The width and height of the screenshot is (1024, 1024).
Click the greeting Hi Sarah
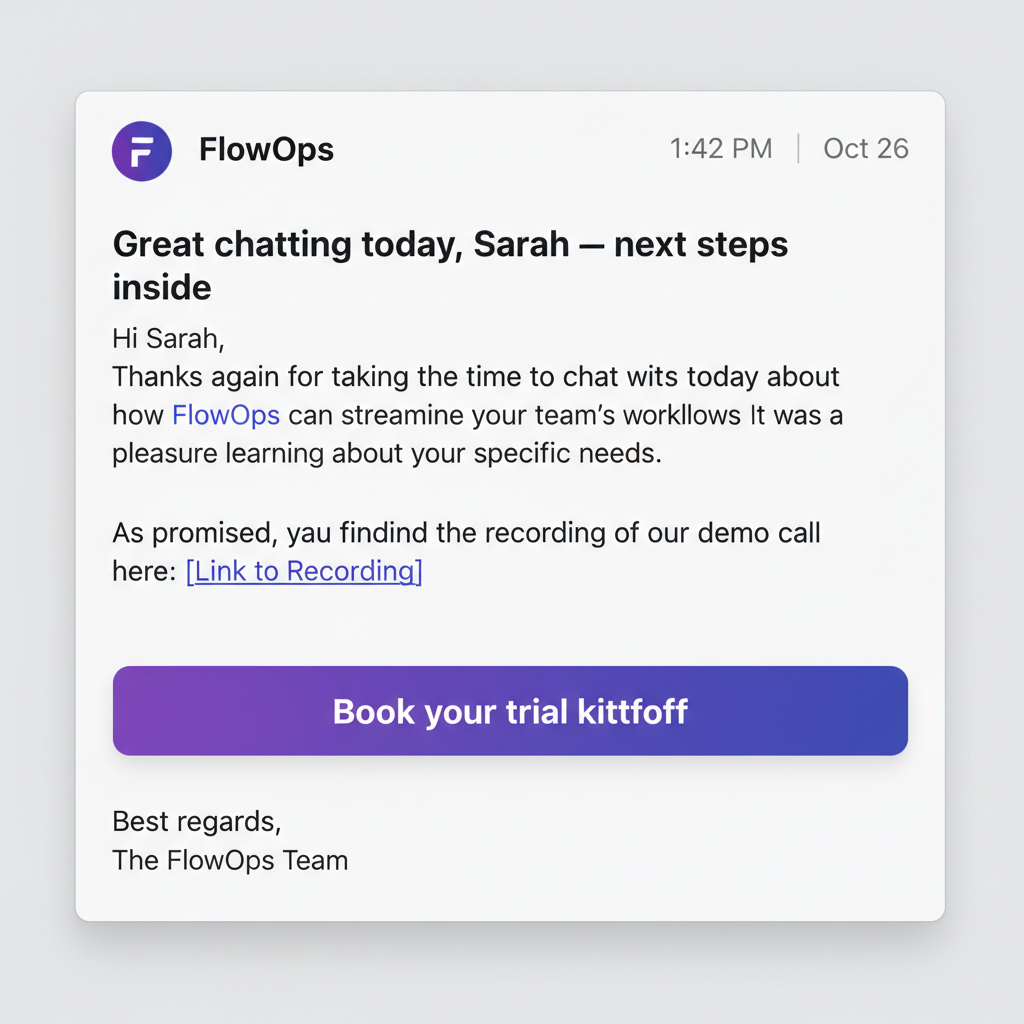pyautogui.click(x=167, y=338)
